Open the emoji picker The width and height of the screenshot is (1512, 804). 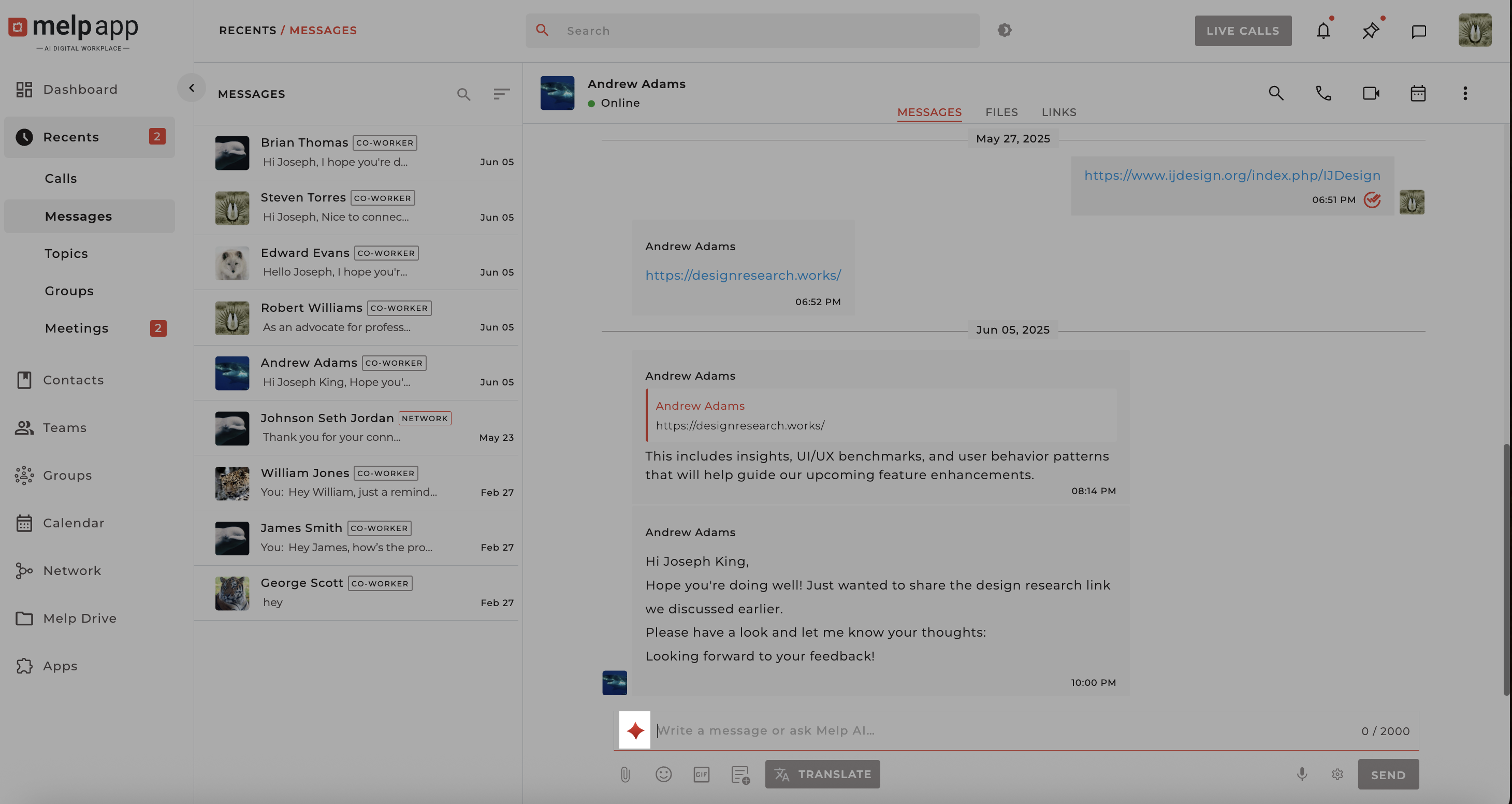[663, 774]
